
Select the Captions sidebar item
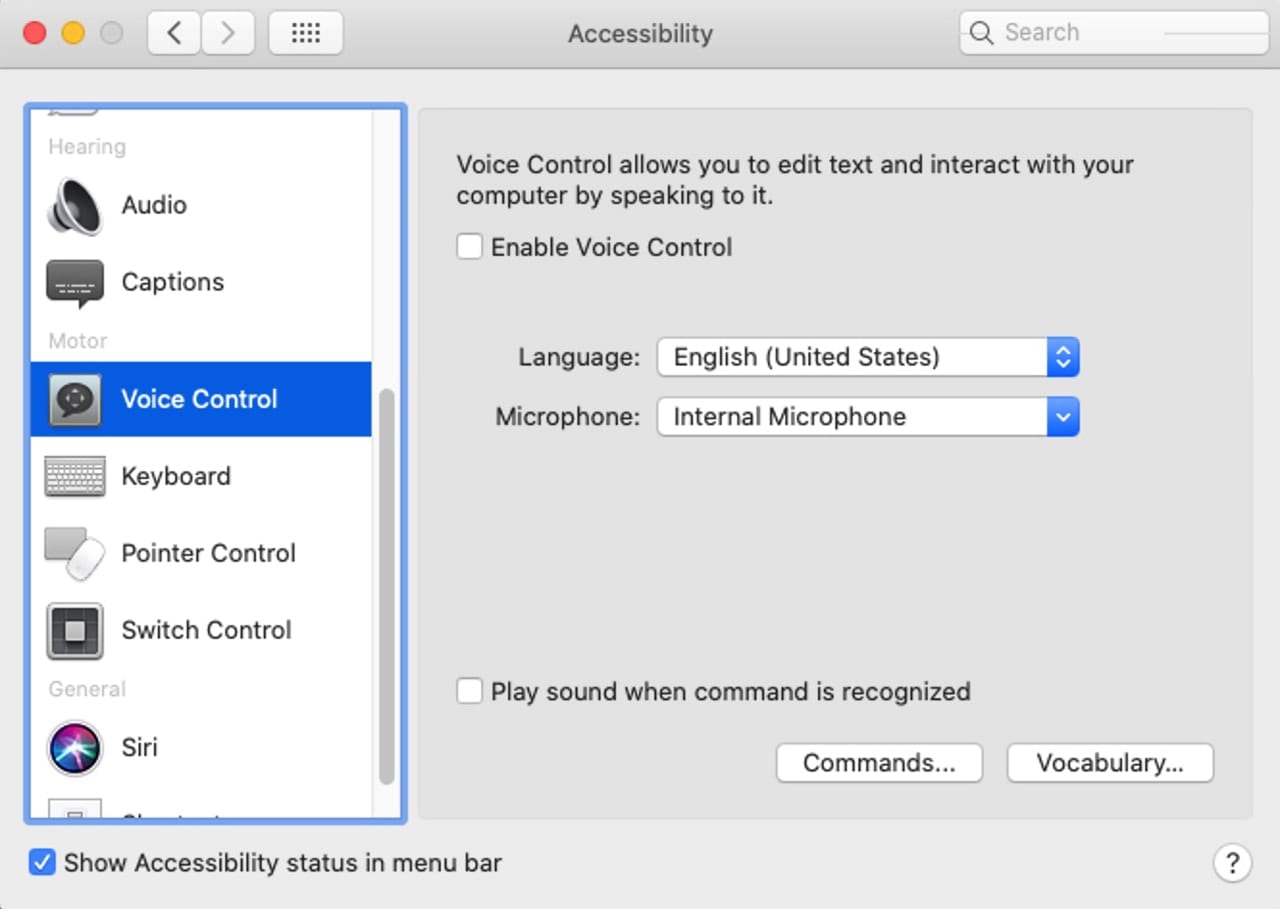point(172,283)
